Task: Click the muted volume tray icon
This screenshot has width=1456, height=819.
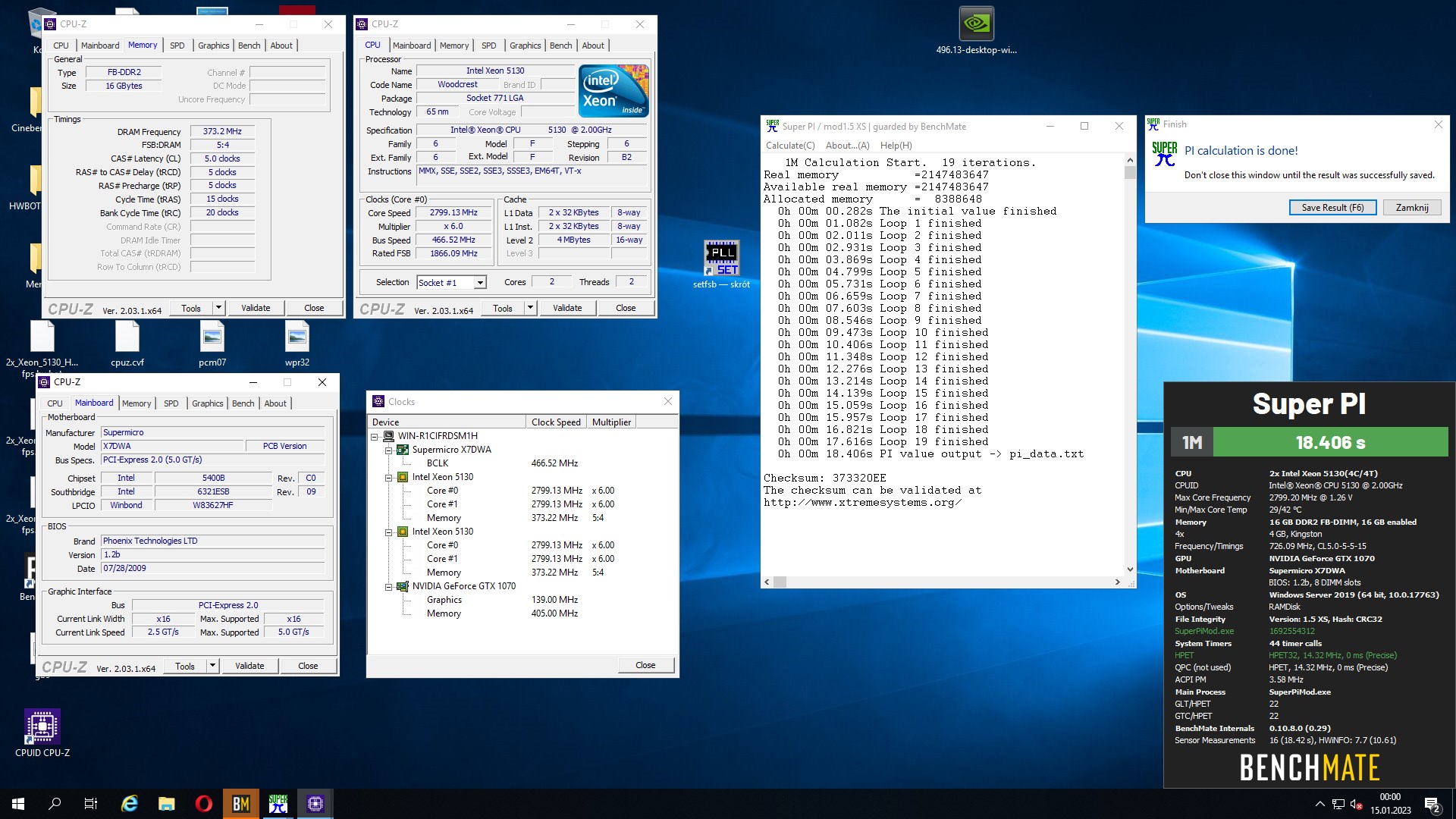Action: coord(1357,804)
